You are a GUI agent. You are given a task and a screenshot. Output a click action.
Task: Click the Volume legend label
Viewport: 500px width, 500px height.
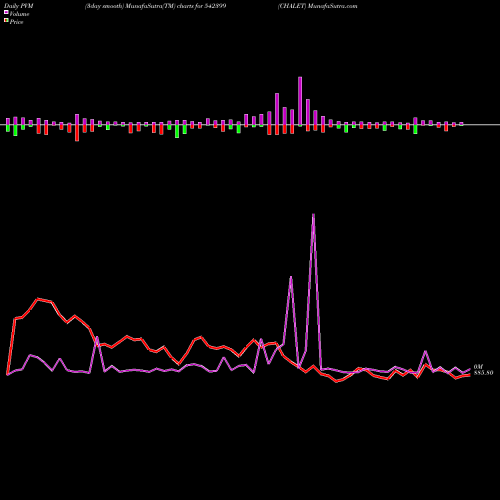coord(19,14)
